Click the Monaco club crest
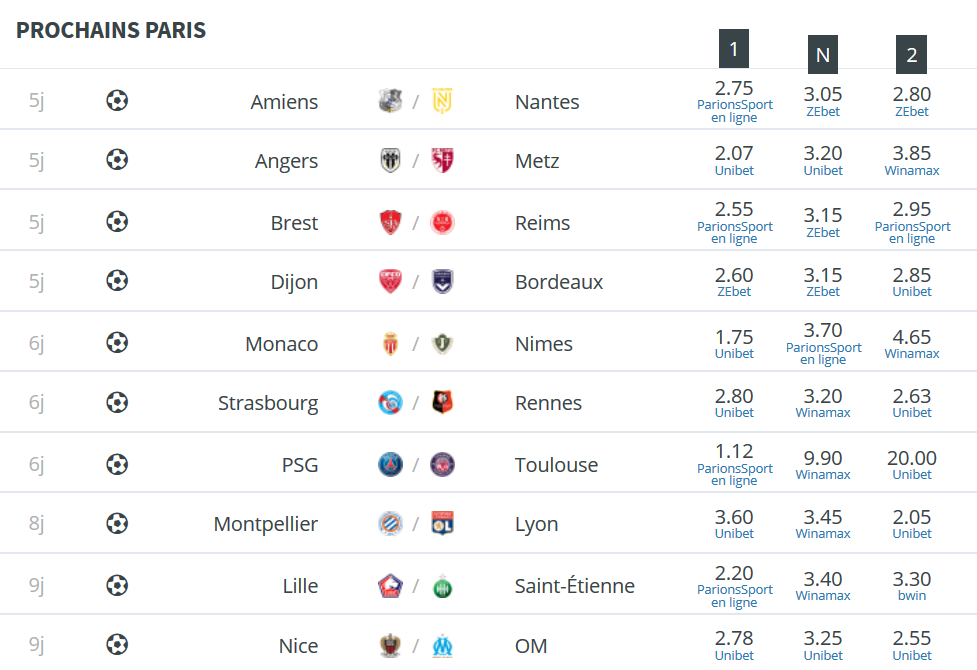This screenshot has height=670, width=977. coord(391,343)
